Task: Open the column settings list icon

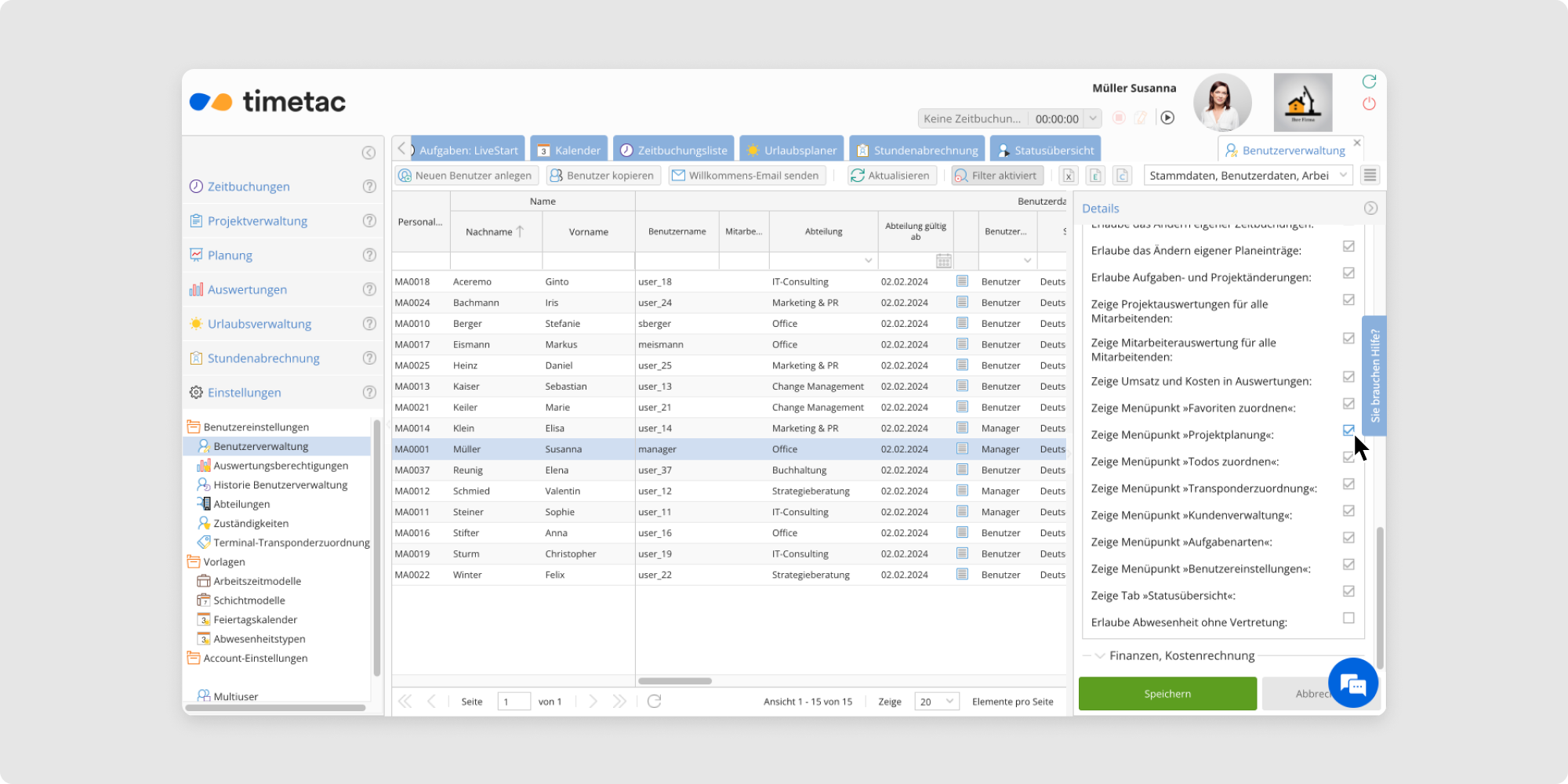Action: [1370, 176]
